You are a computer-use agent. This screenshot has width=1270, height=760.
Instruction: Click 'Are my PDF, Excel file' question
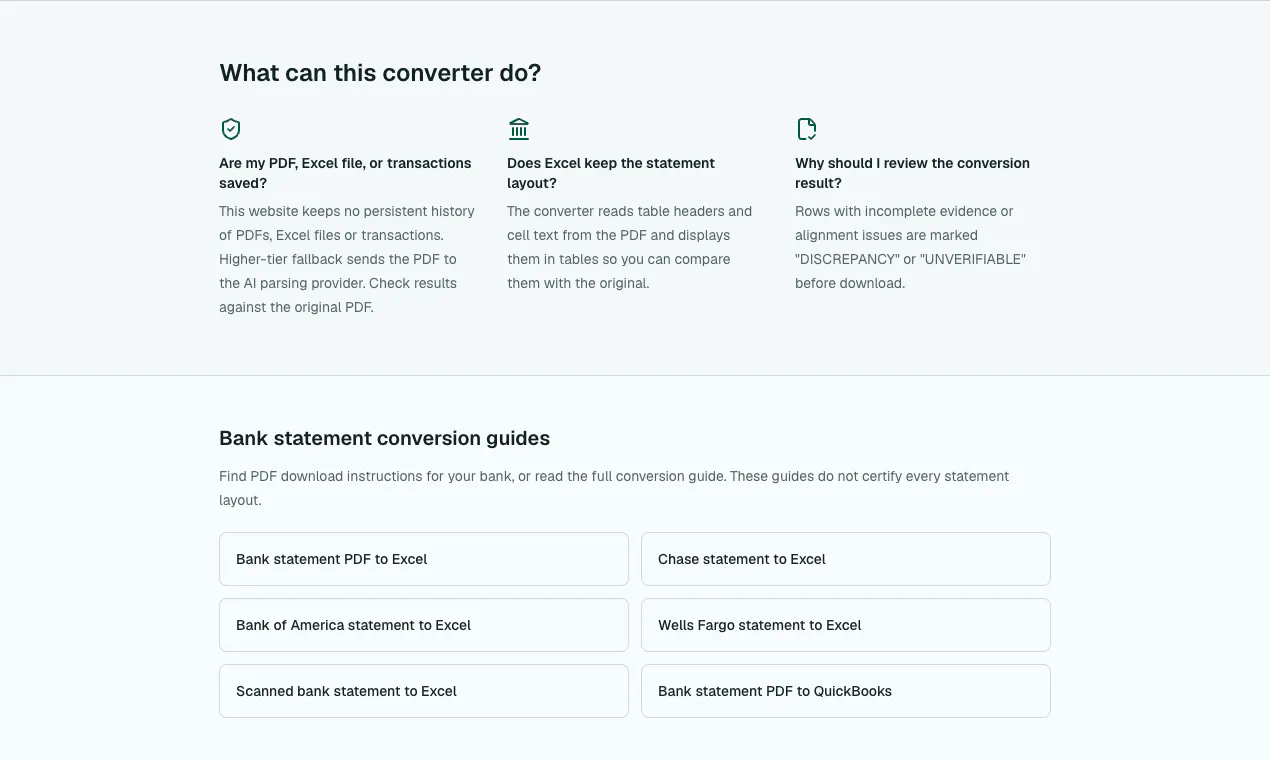[x=345, y=173]
